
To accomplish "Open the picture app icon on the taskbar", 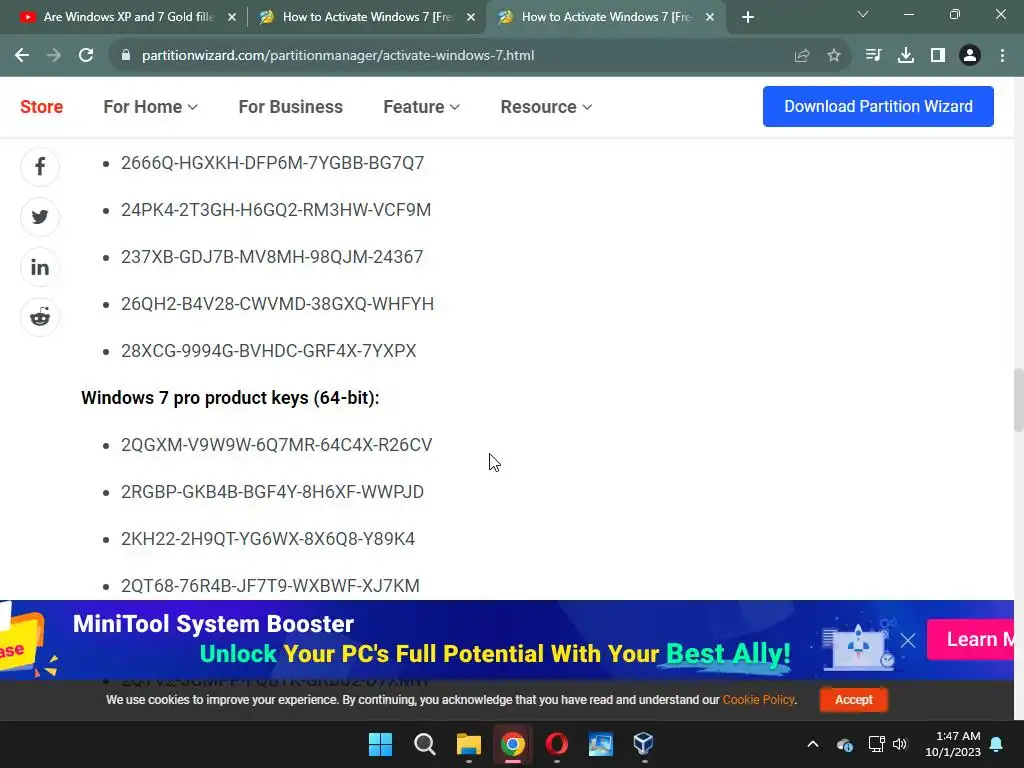I will tap(600, 744).
